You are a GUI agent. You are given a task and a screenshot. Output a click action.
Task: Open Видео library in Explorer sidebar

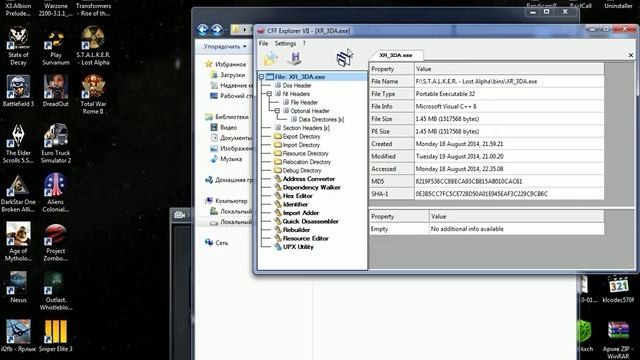(x=228, y=127)
